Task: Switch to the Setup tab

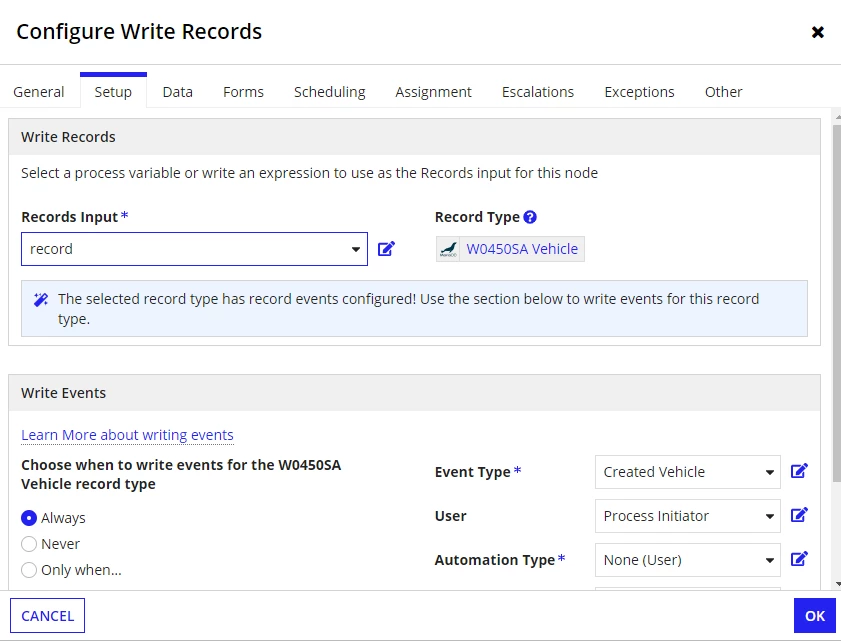Action: point(113,92)
